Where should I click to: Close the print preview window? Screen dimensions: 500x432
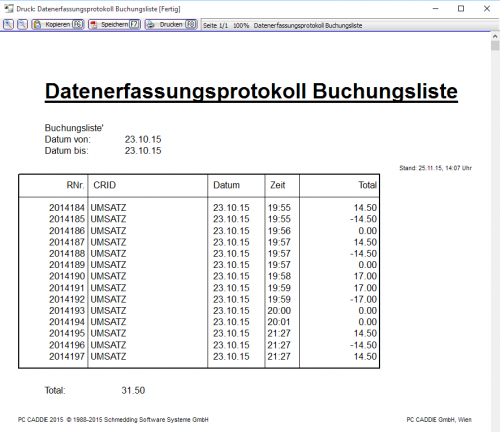[487, 9]
